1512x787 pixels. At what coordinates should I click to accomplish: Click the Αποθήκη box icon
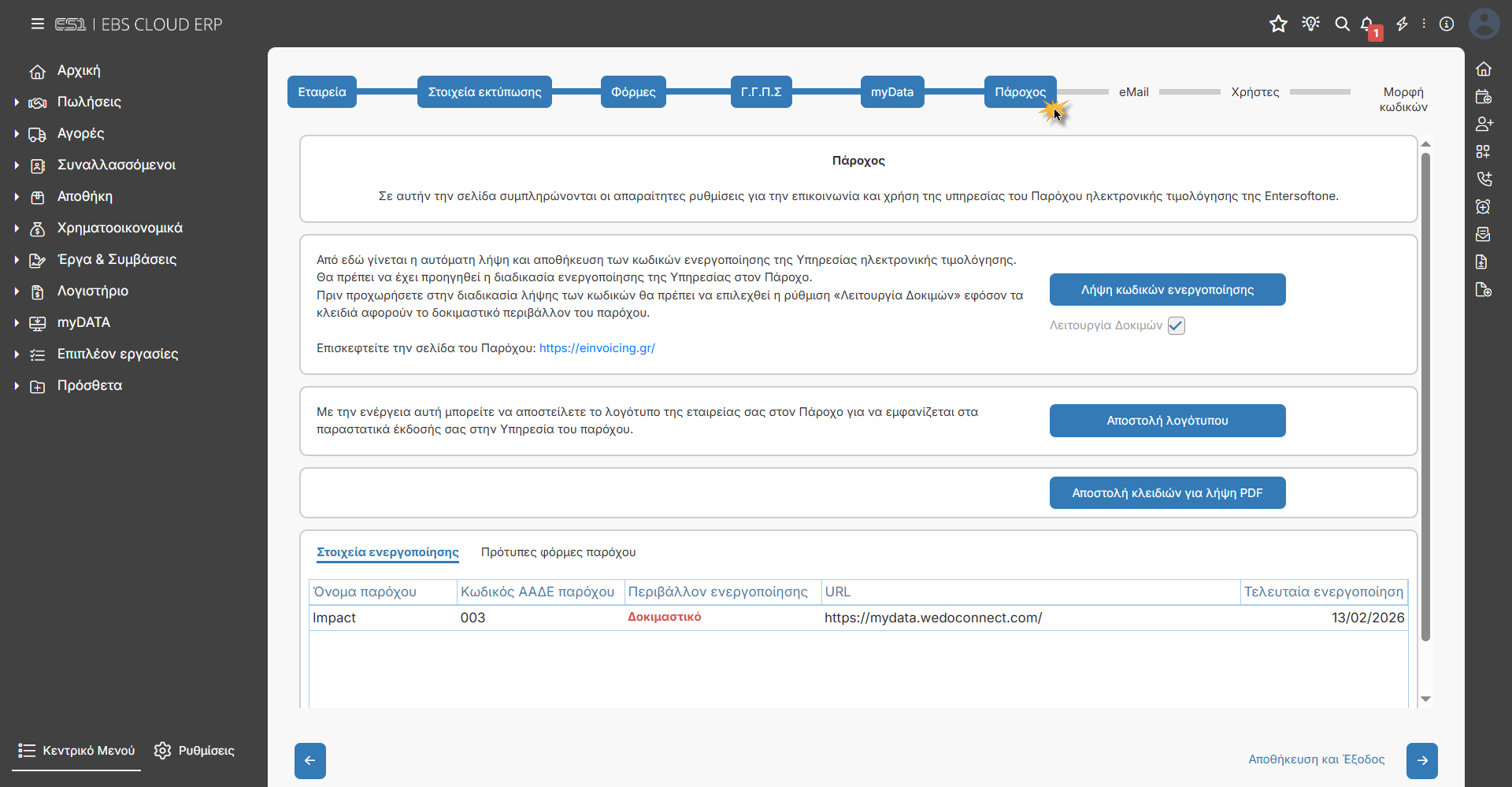click(x=37, y=197)
